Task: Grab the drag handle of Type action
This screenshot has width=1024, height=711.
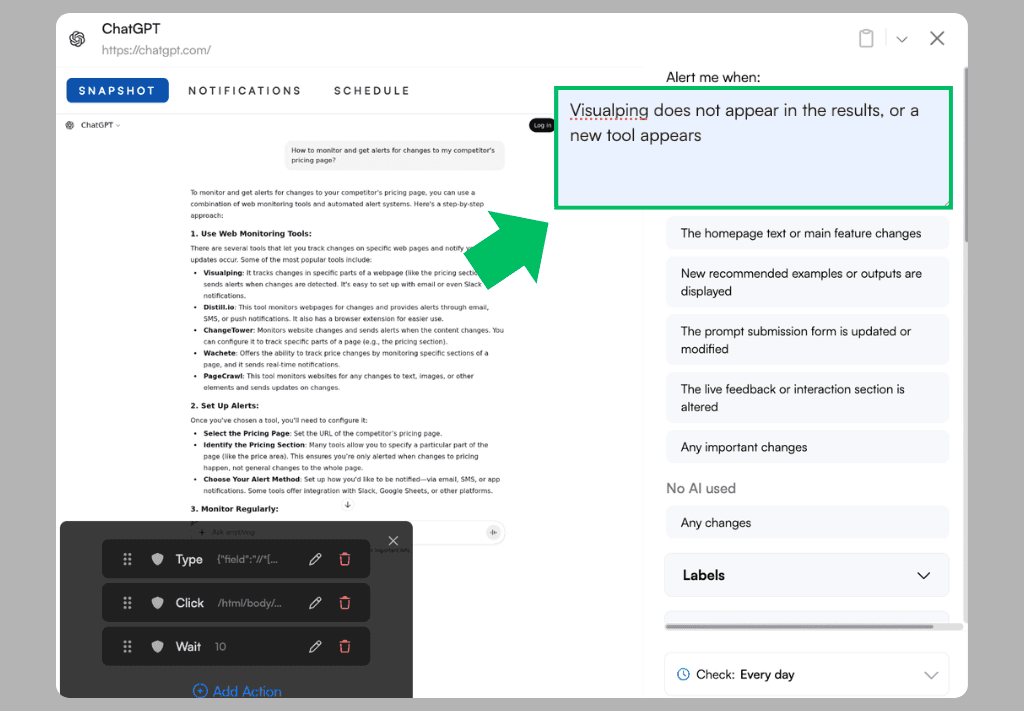Action: [x=127, y=560]
